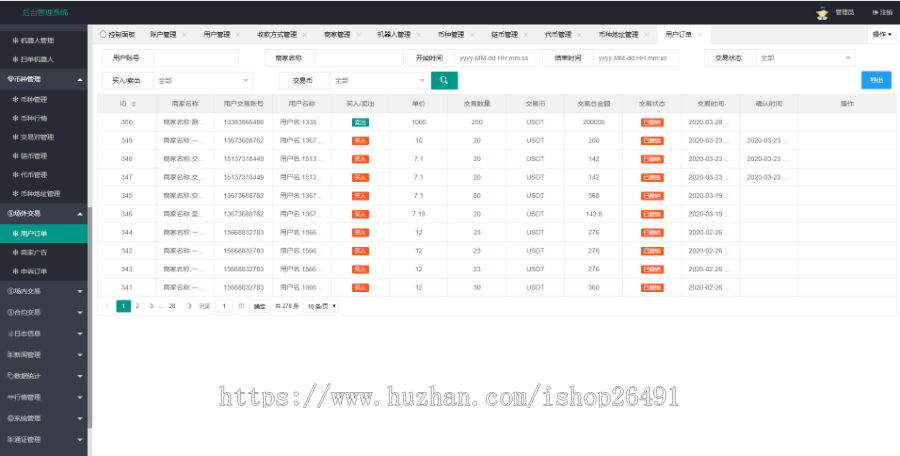Switch to the 账户管理 tab

pyautogui.click(x=163, y=35)
